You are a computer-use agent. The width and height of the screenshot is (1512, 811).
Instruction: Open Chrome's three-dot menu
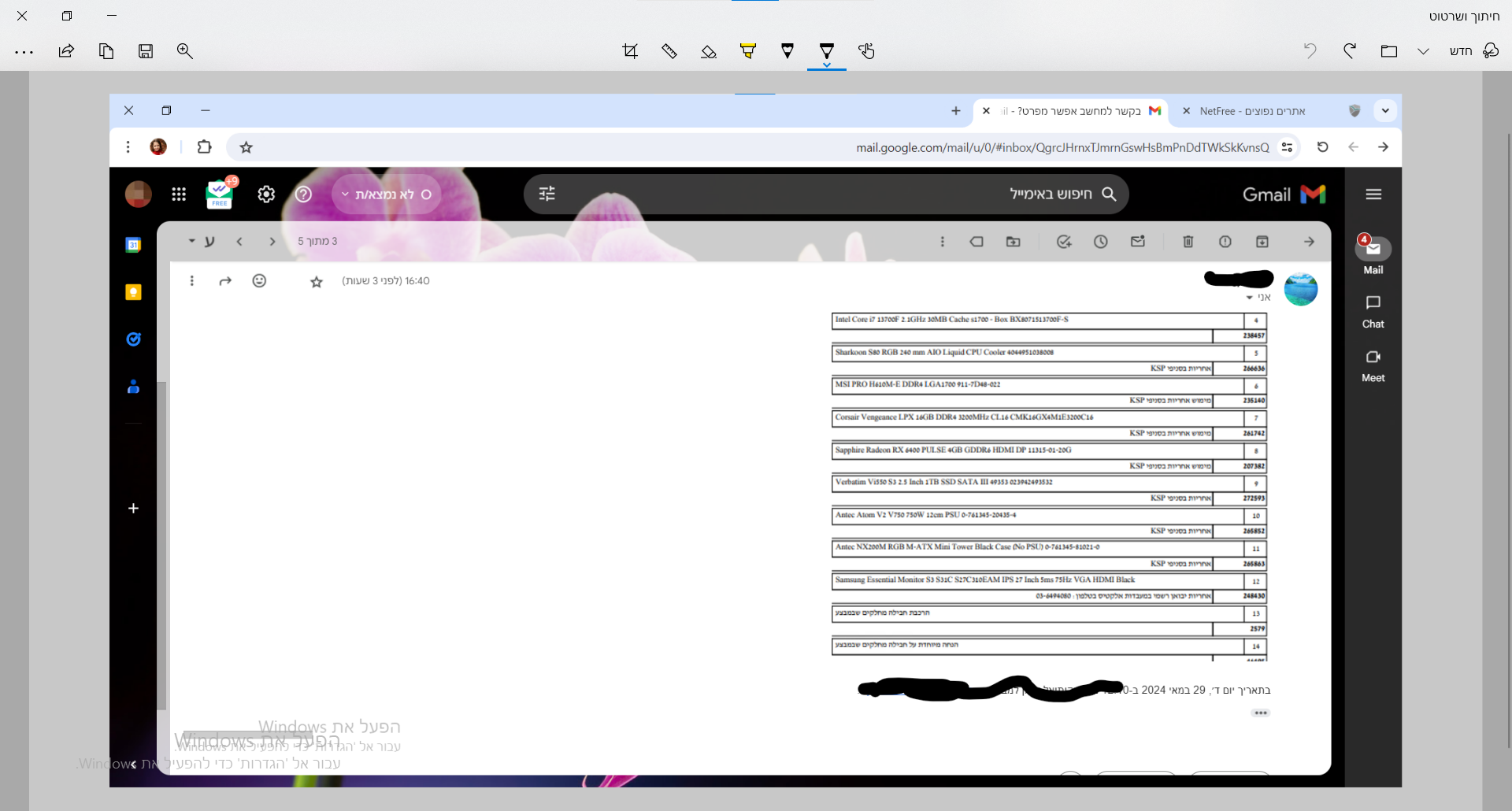[128, 147]
